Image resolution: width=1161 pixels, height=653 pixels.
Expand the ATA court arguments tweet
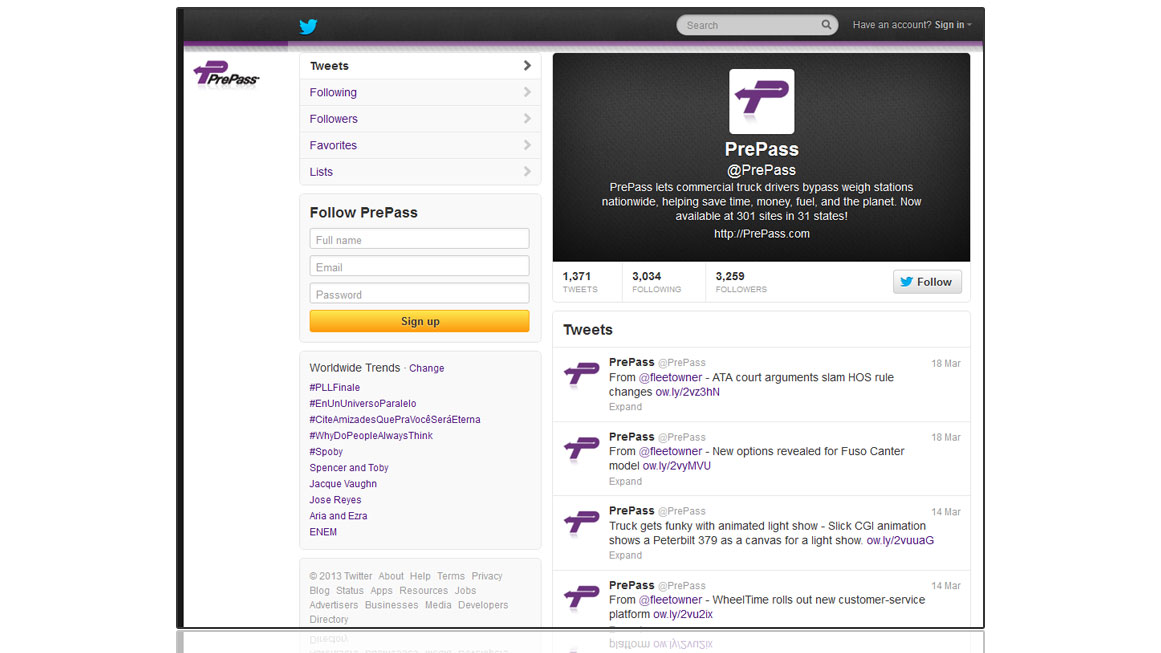[625, 407]
